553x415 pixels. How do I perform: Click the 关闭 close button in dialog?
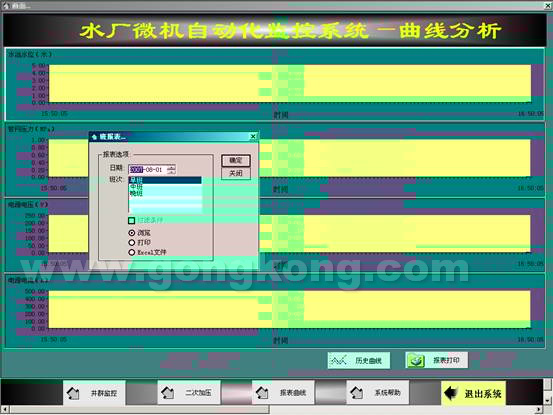tap(236, 173)
